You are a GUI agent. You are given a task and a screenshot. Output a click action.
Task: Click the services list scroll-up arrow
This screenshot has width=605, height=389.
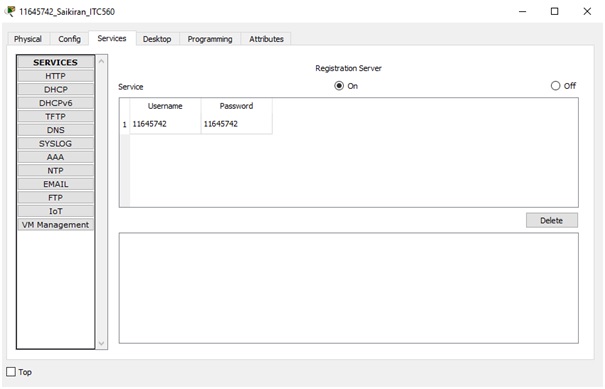pos(101,61)
